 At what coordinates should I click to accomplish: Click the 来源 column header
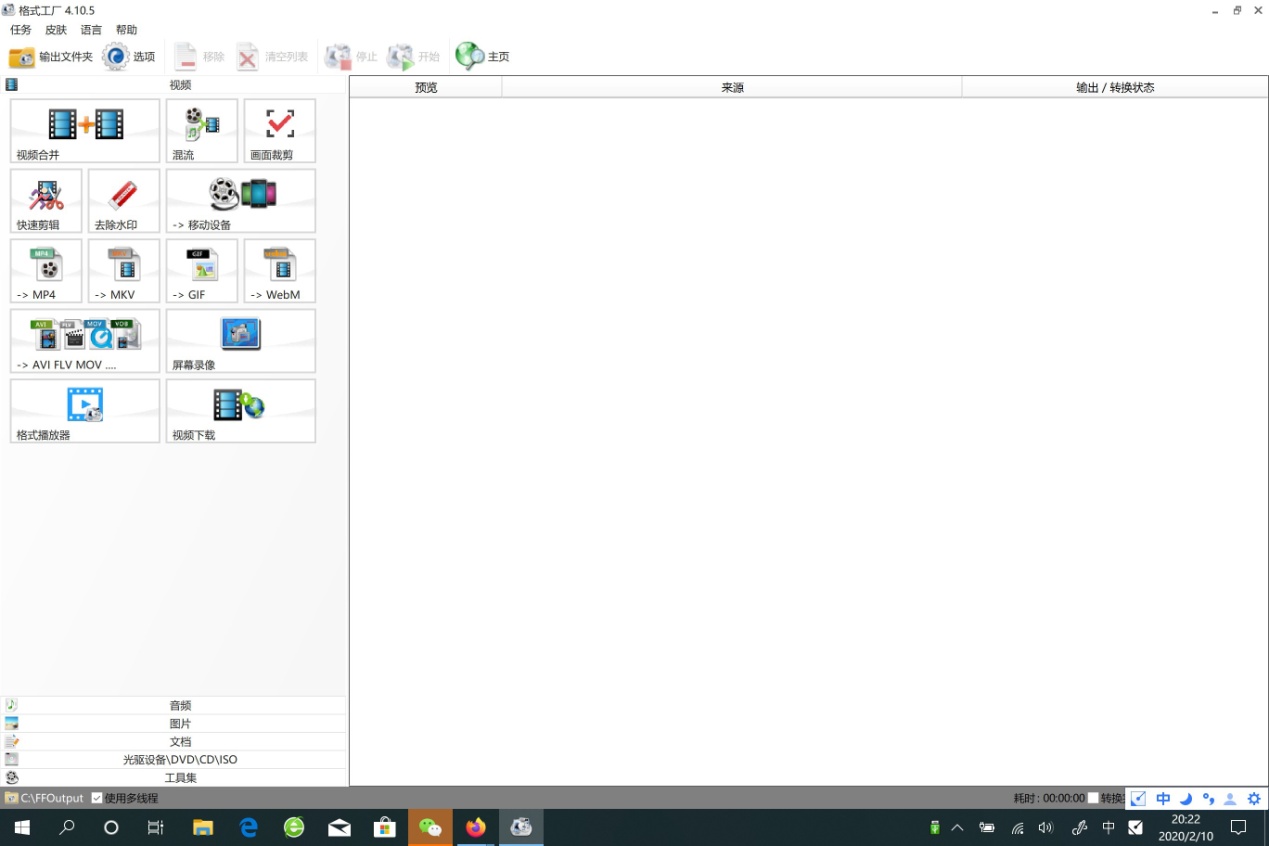tap(732, 87)
